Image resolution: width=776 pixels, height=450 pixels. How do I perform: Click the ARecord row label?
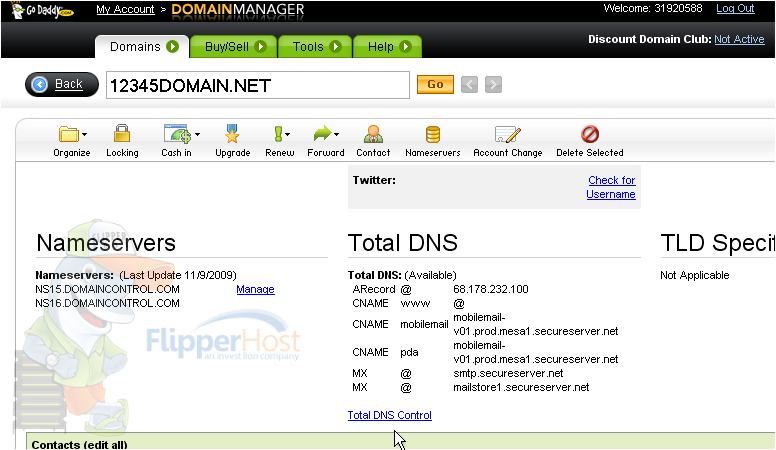[x=374, y=289]
